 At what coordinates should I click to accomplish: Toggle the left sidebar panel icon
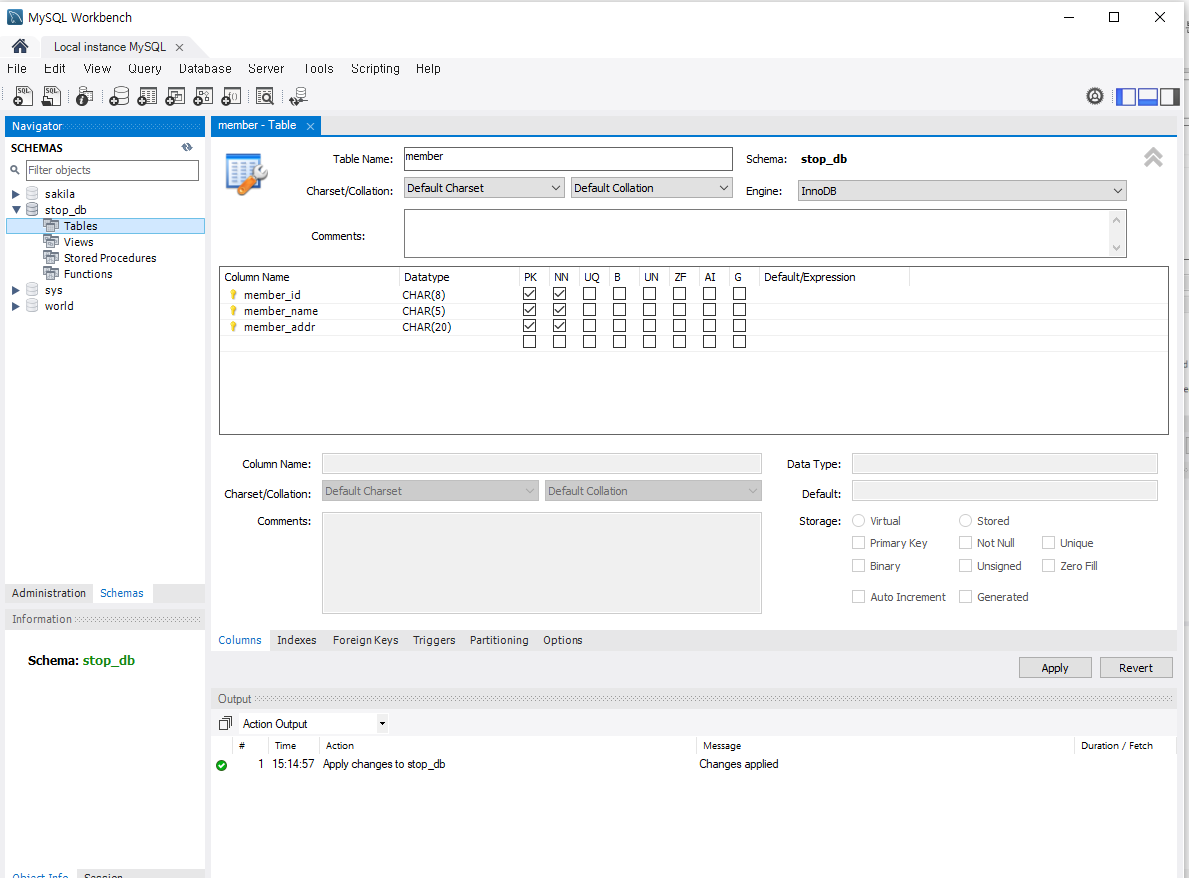click(x=1126, y=96)
